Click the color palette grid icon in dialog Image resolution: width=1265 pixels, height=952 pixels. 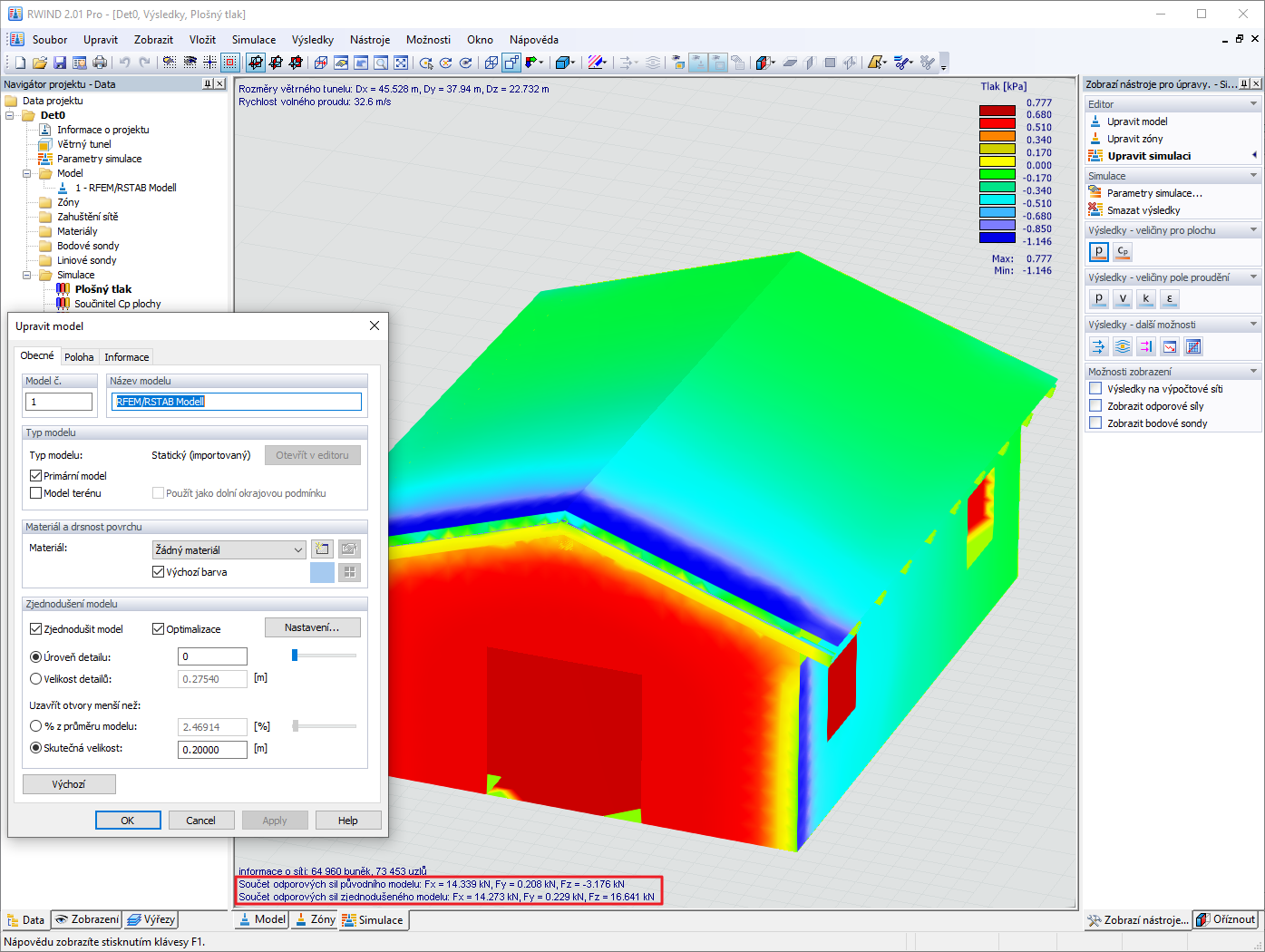point(349,572)
